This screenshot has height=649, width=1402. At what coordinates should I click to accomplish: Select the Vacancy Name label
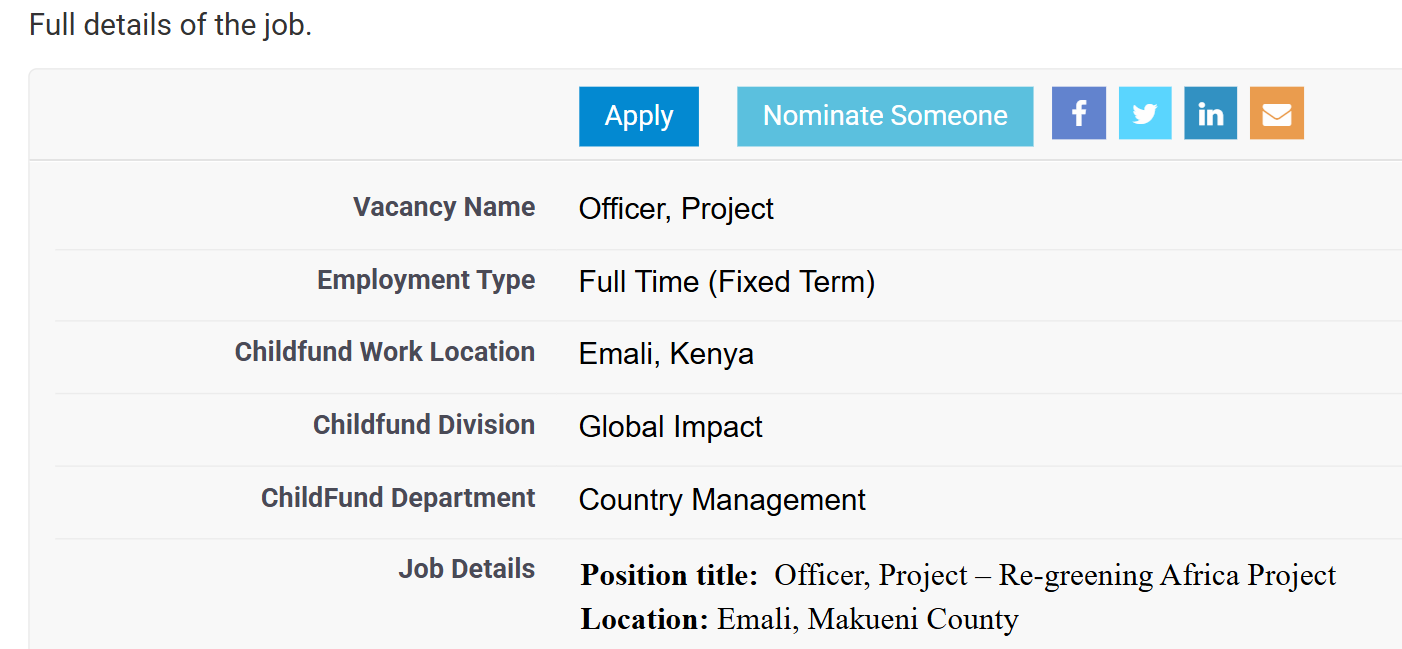point(444,207)
